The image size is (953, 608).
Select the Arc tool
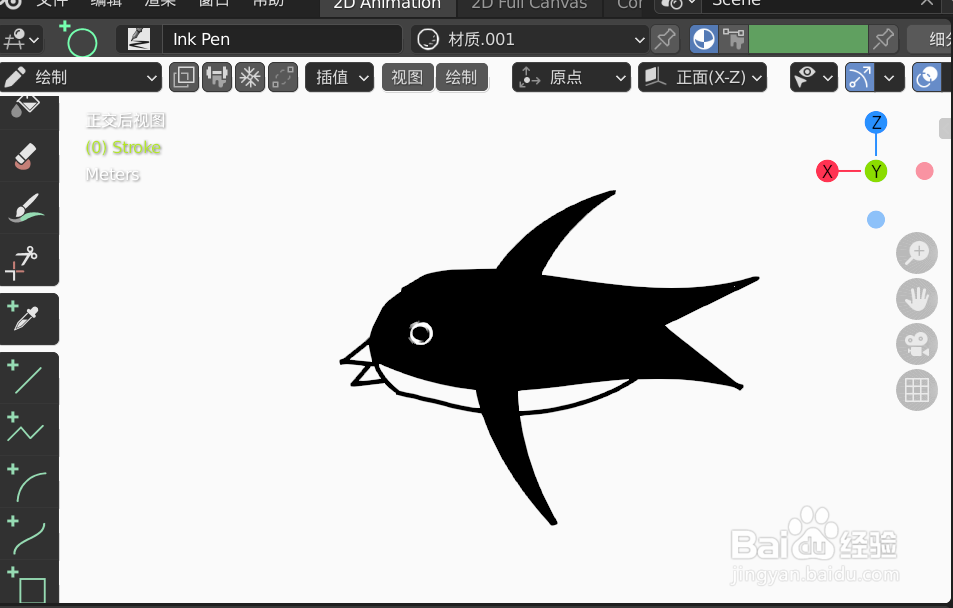(x=28, y=483)
